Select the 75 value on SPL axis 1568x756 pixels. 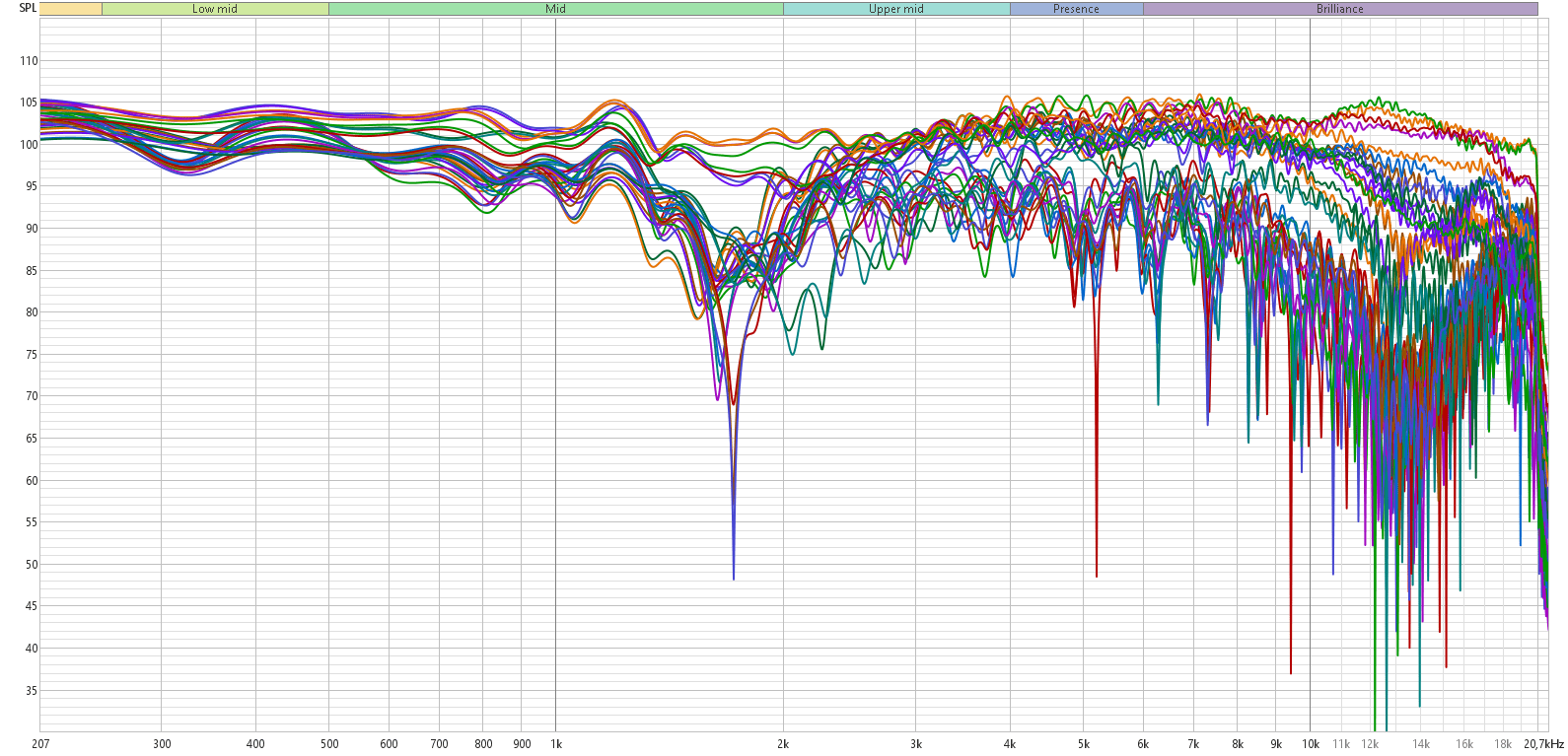(32, 355)
